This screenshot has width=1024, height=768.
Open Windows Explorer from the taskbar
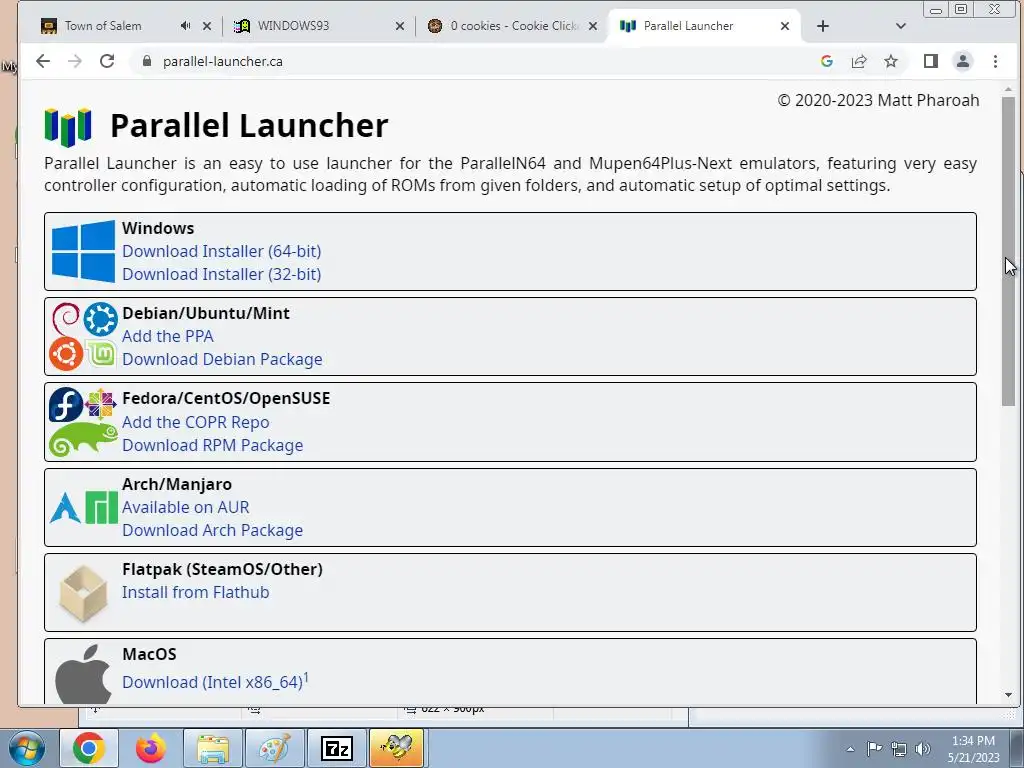point(213,748)
